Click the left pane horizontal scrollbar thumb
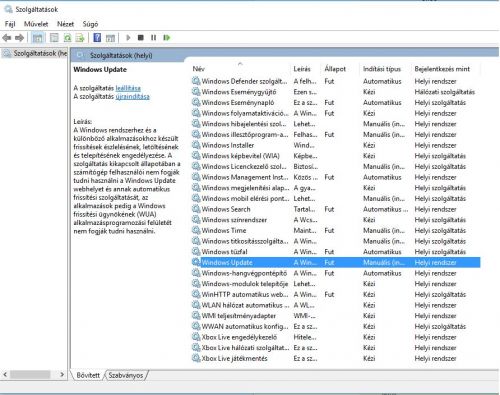Viewport: 500px width, 395px height. pyautogui.click(x=30, y=374)
